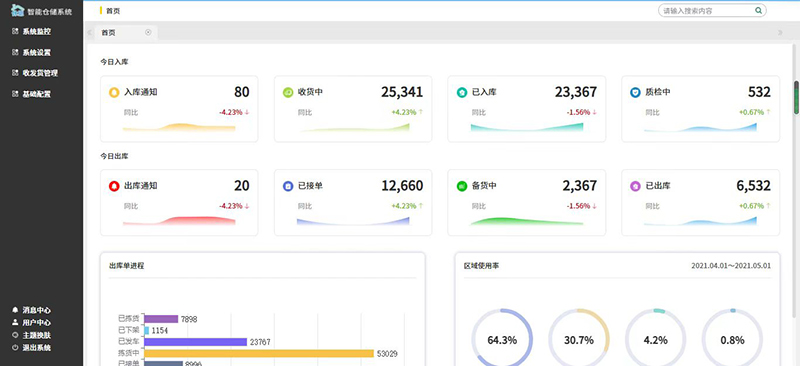Click the 已接单 blue icon
Image resolution: width=800 pixels, height=366 pixels.
click(x=288, y=186)
